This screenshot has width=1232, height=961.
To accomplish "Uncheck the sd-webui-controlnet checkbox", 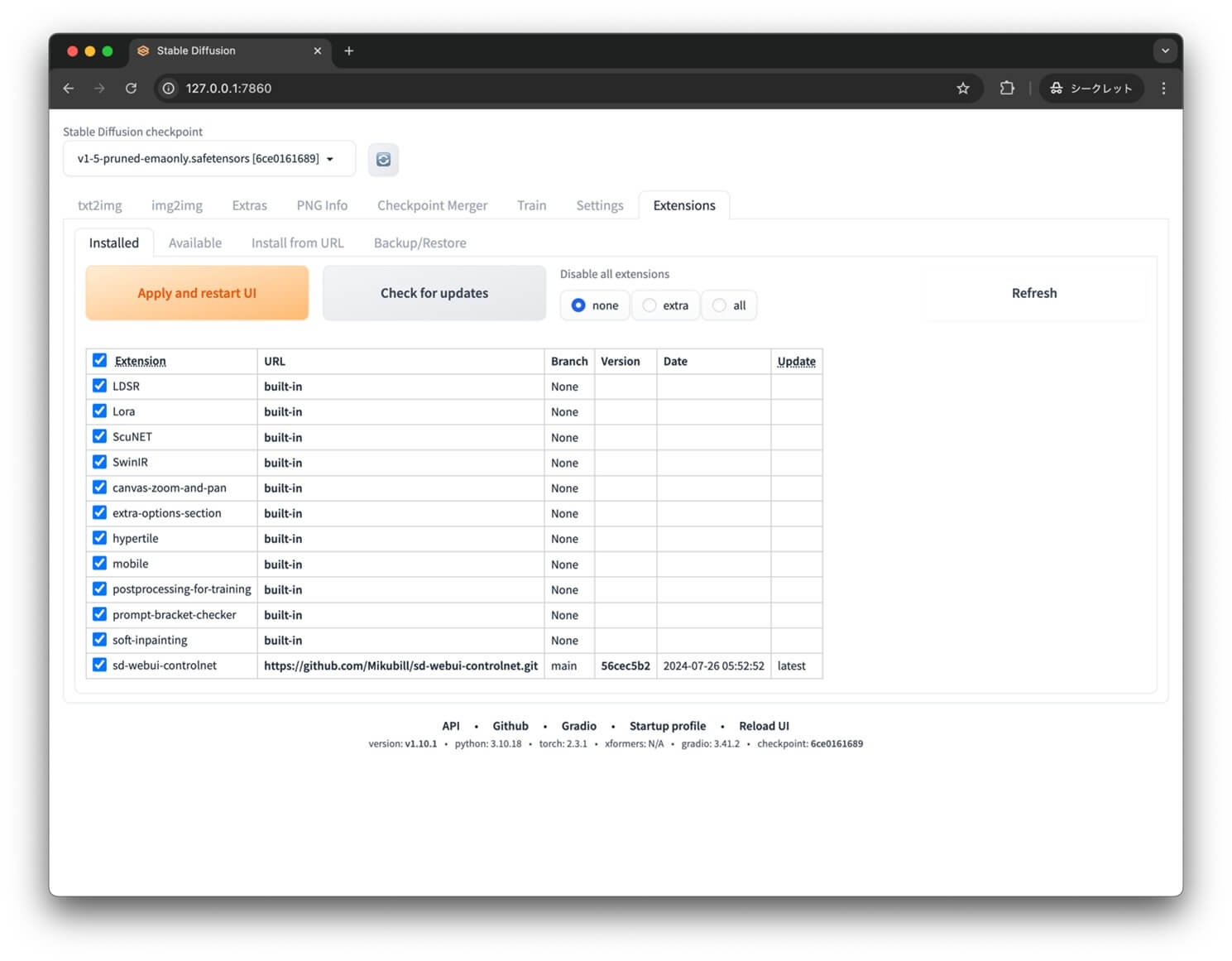I will [x=99, y=665].
